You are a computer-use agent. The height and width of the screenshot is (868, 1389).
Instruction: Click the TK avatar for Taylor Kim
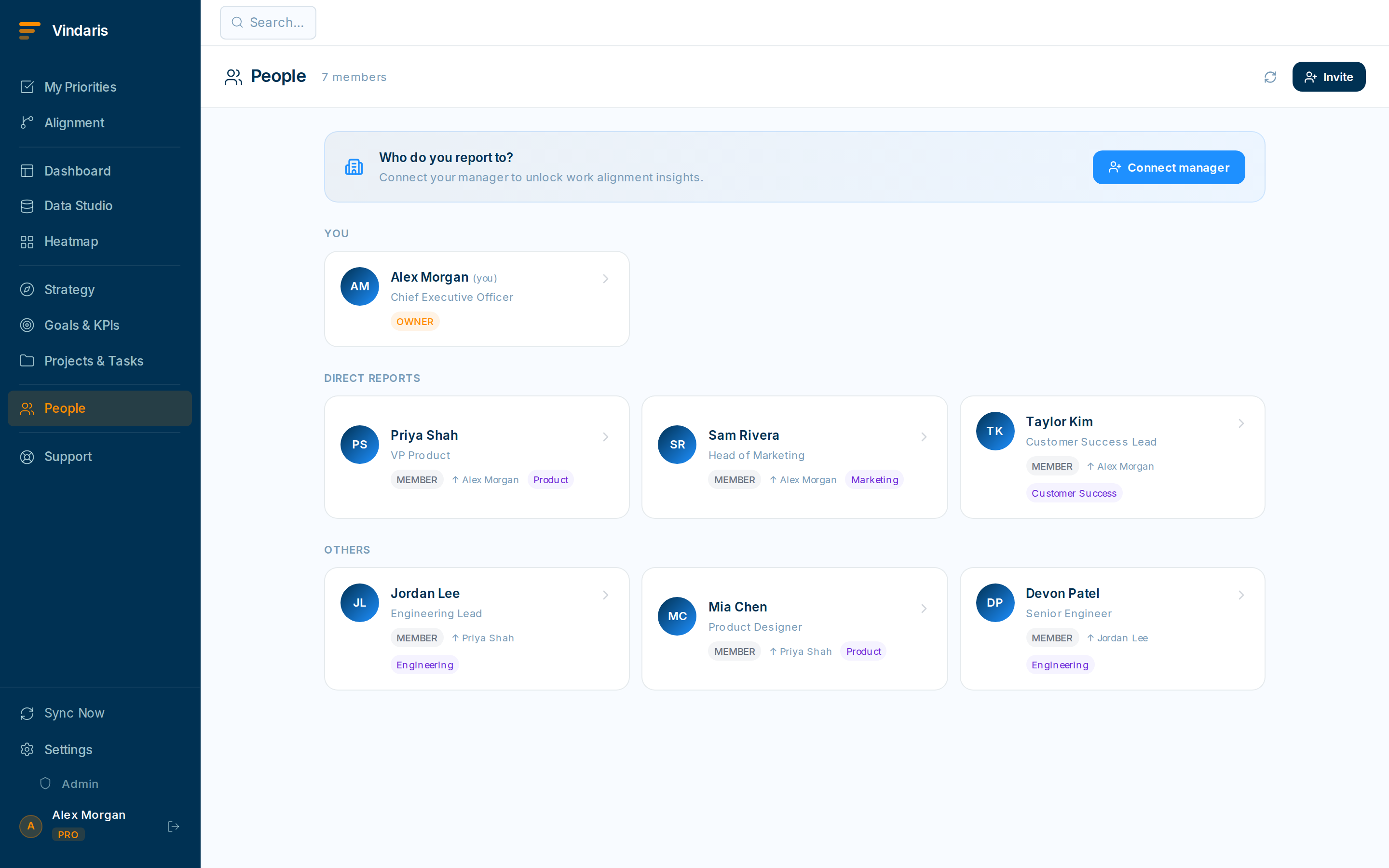click(x=994, y=431)
